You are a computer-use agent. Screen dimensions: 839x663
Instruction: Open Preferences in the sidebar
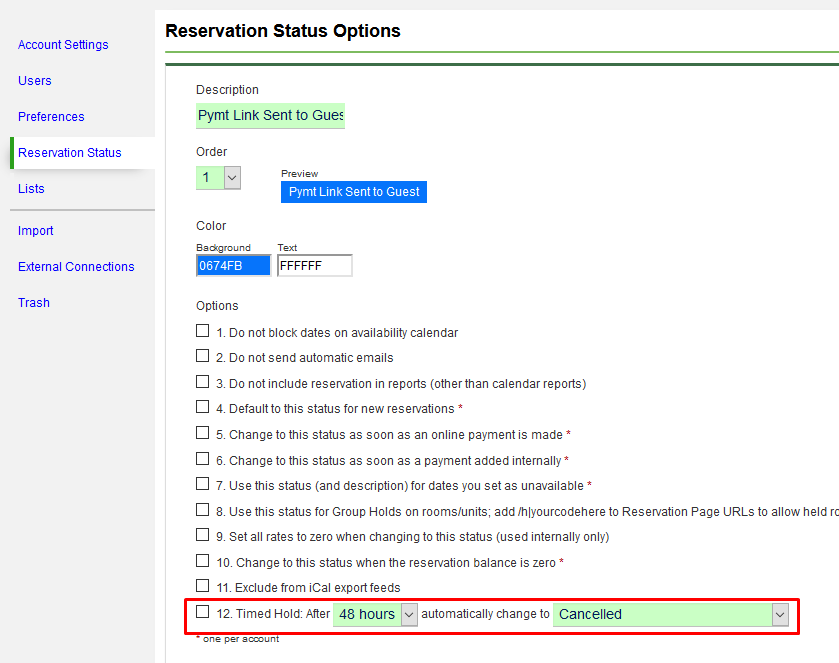coord(51,117)
